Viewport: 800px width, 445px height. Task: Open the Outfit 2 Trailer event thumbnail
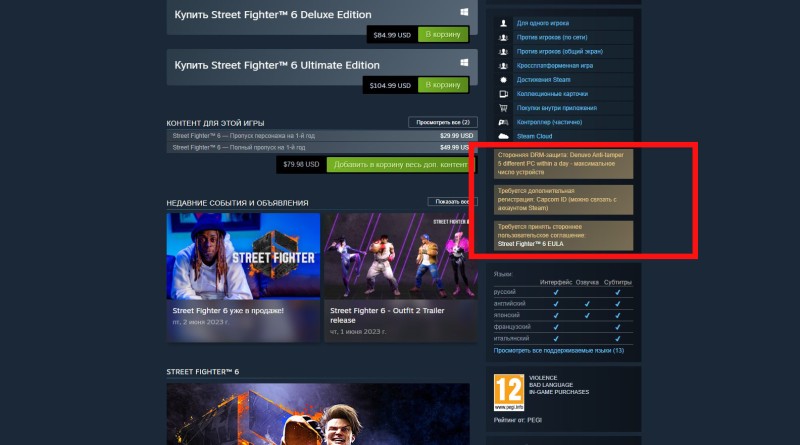tap(401, 256)
